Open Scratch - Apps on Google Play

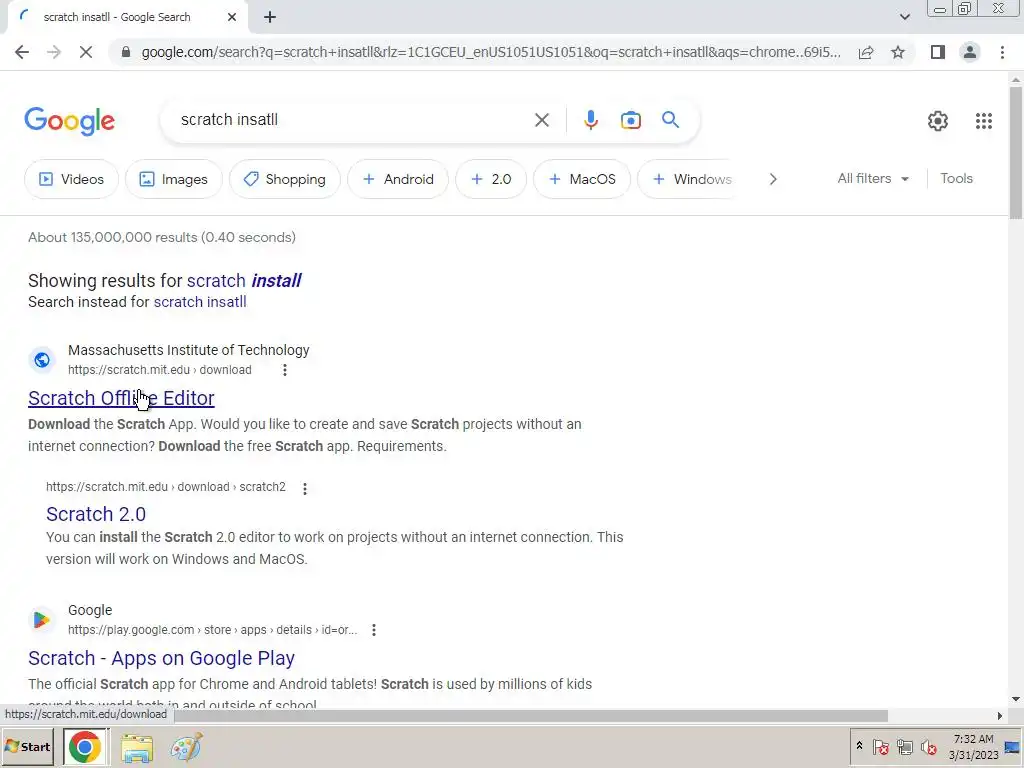pos(161,658)
